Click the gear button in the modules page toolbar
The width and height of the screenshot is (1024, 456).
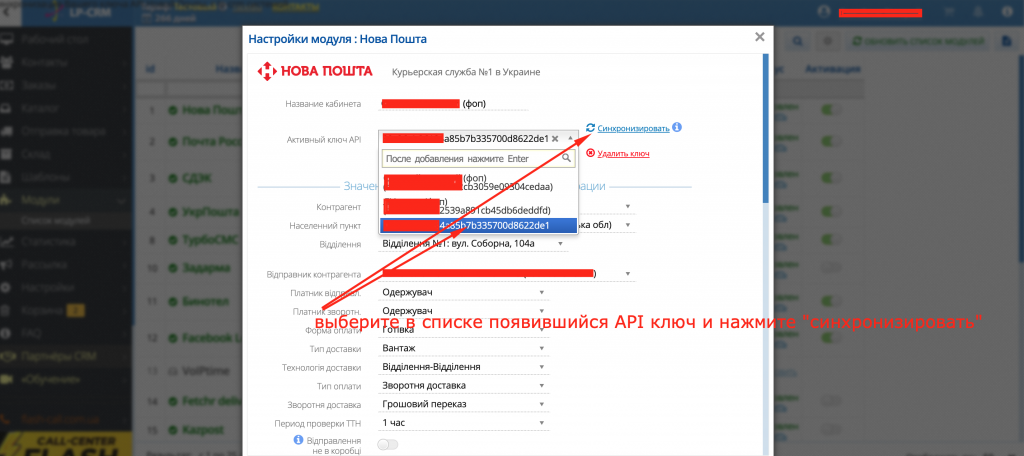(x=827, y=41)
